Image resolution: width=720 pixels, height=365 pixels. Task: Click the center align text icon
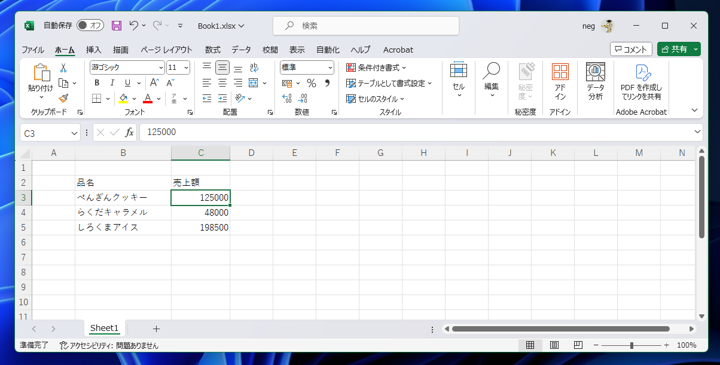pos(222,83)
